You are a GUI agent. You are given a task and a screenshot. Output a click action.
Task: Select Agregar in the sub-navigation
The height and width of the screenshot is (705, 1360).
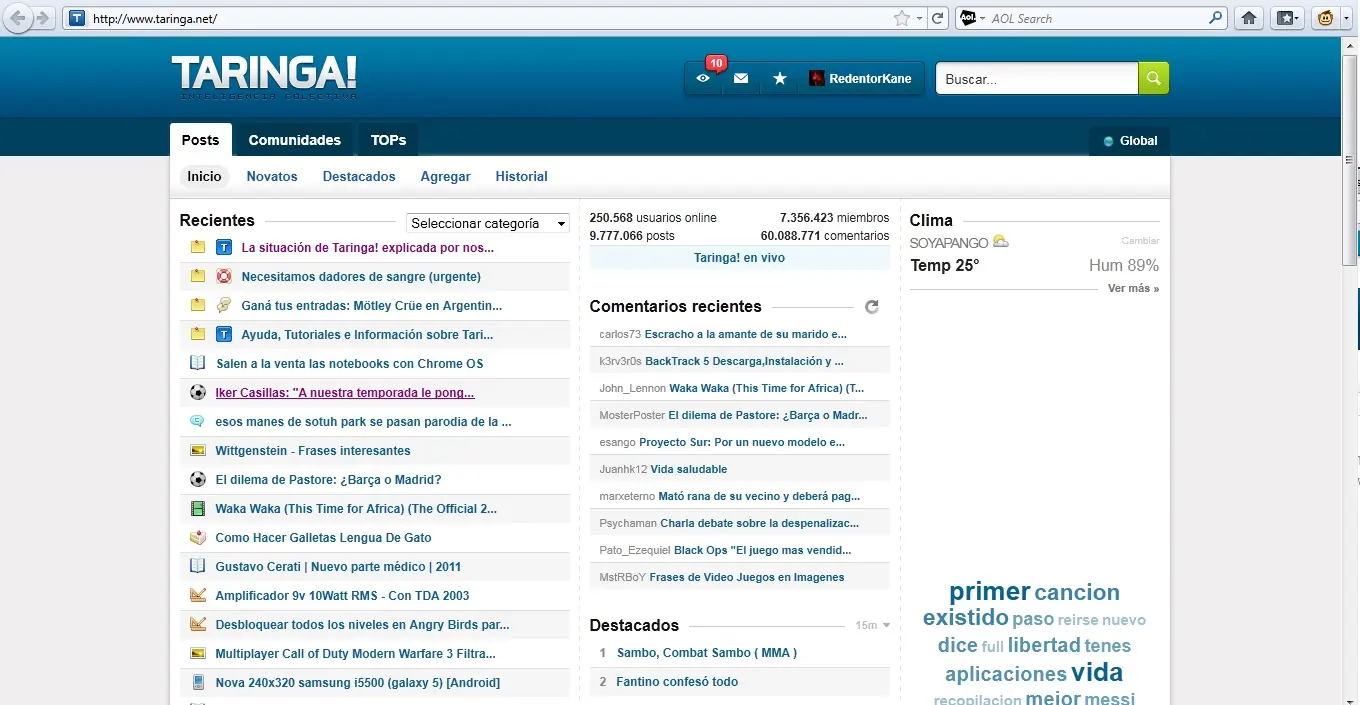pyautogui.click(x=445, y=176)
